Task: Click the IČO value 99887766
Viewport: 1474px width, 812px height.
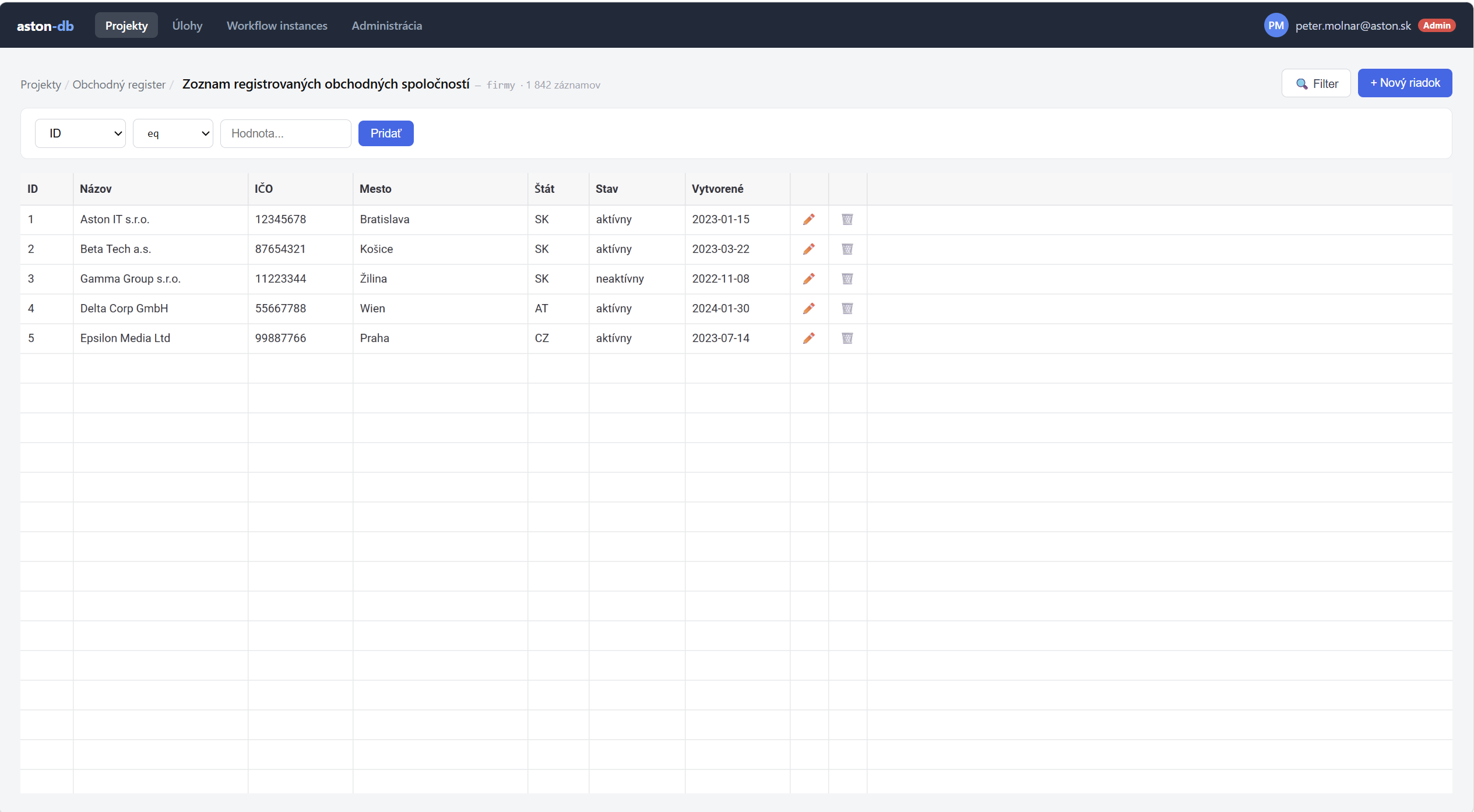Action: (x=300, y=338)
